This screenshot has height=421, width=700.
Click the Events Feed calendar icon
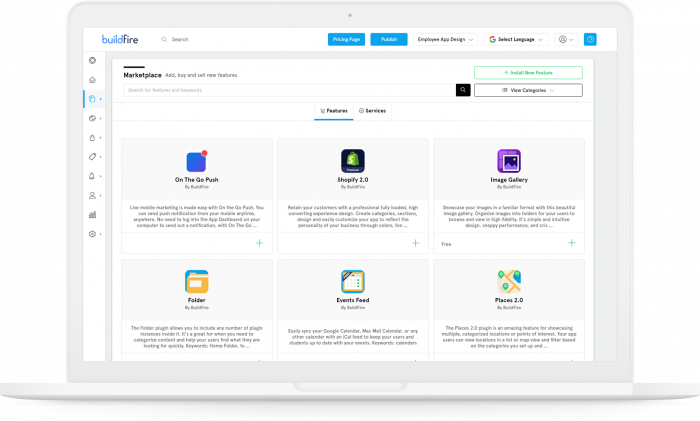(353, 281)
